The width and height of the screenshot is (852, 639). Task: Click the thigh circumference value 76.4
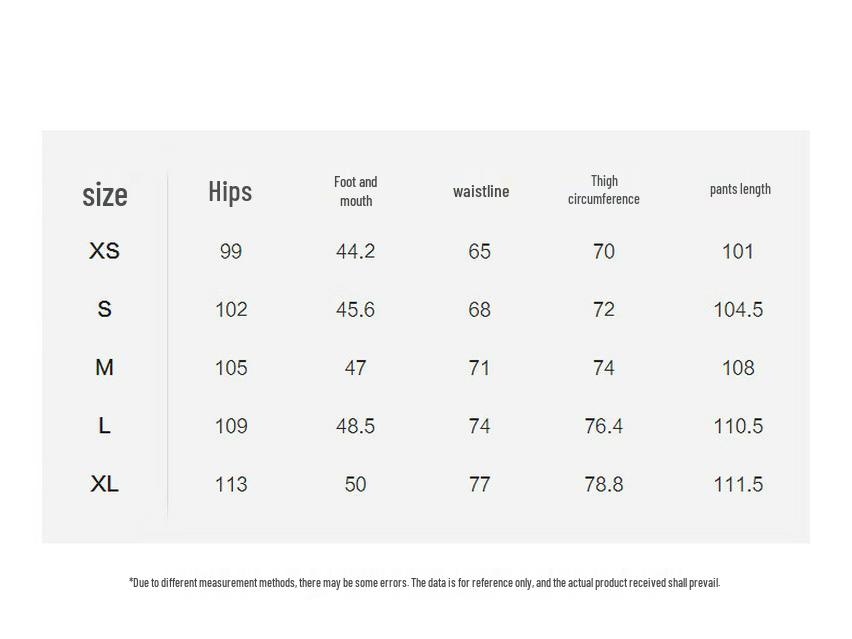click(604, 426)
